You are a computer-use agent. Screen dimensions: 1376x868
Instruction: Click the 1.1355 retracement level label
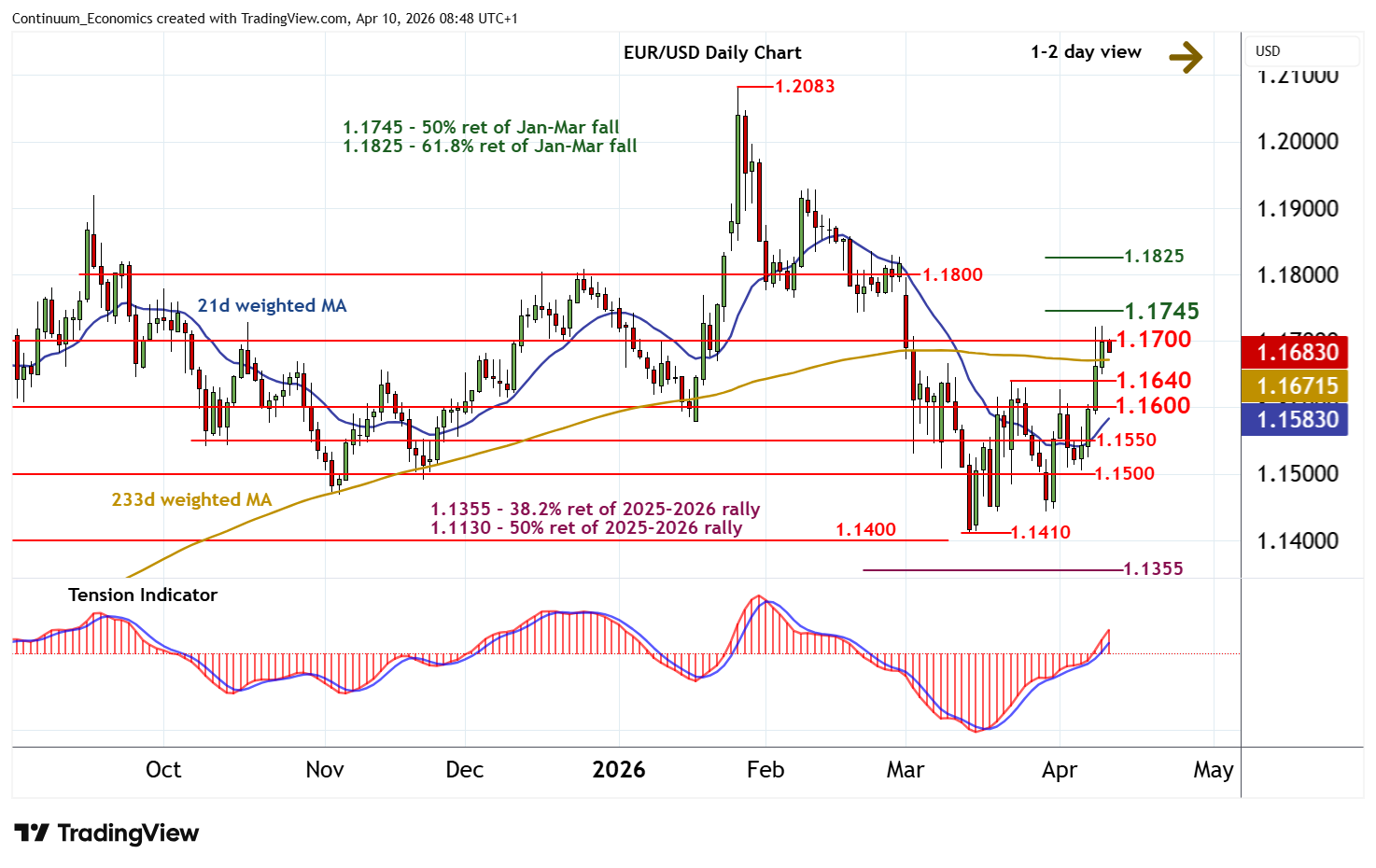pos(1153,569)
